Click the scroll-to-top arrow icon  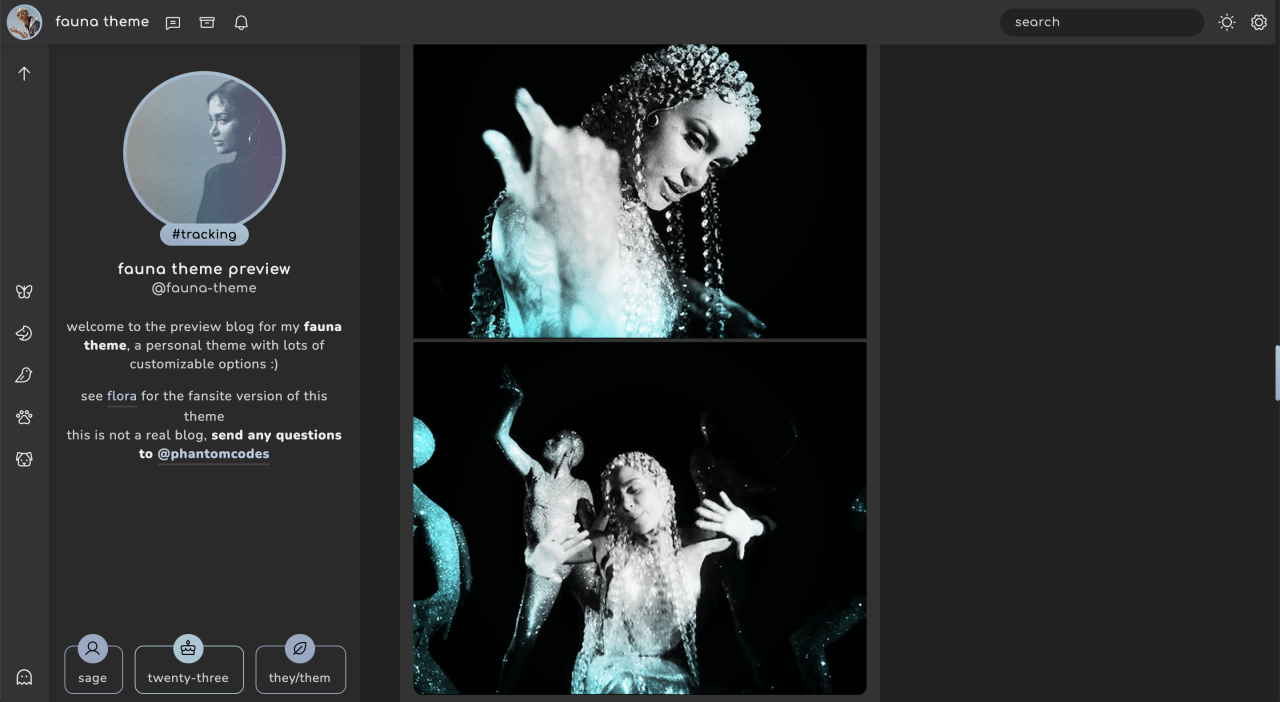coord(24,74)
